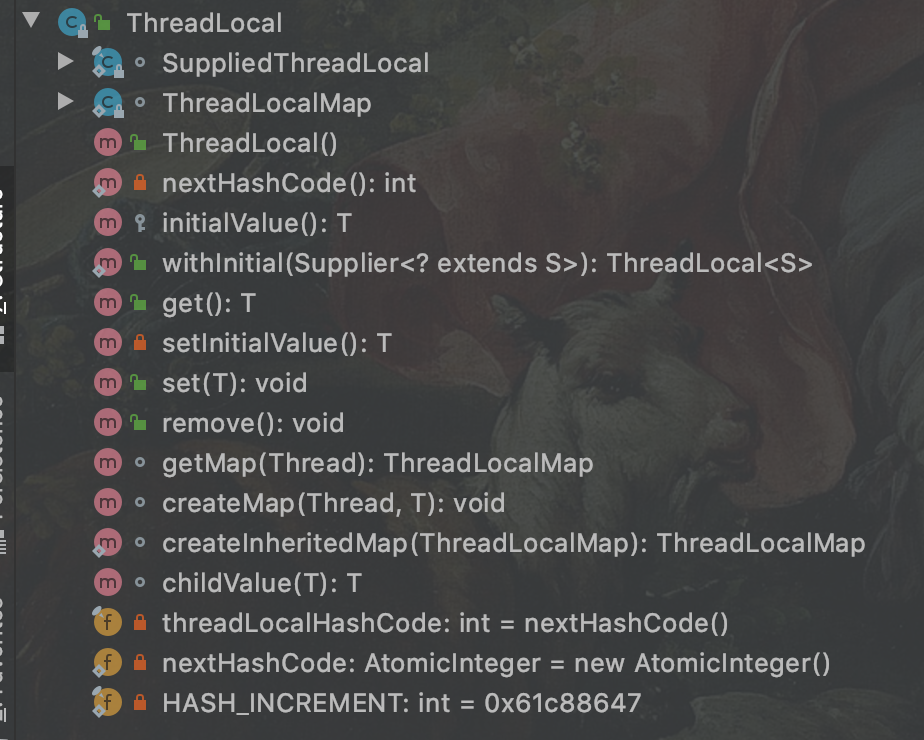Click the ThreadLocal class icon
This screenshot has height=740, width=924.
coord(72,23)
